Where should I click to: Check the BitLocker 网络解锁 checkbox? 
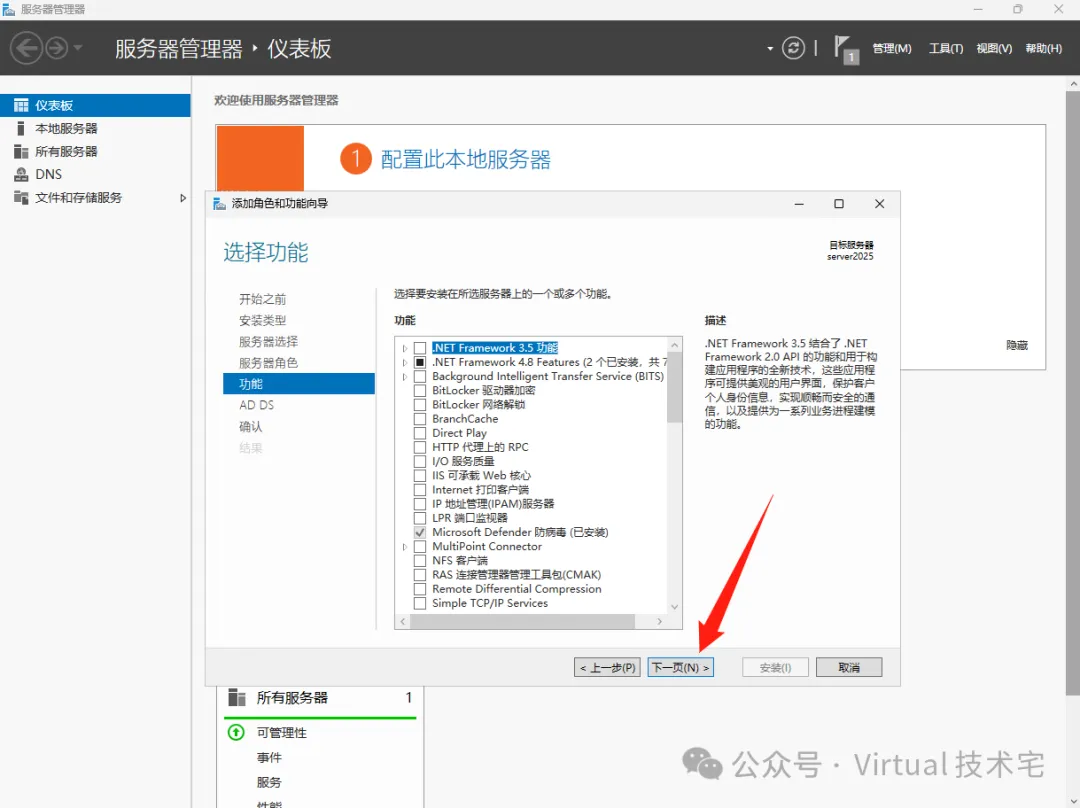pyautogui.click(x=419, y=405)
